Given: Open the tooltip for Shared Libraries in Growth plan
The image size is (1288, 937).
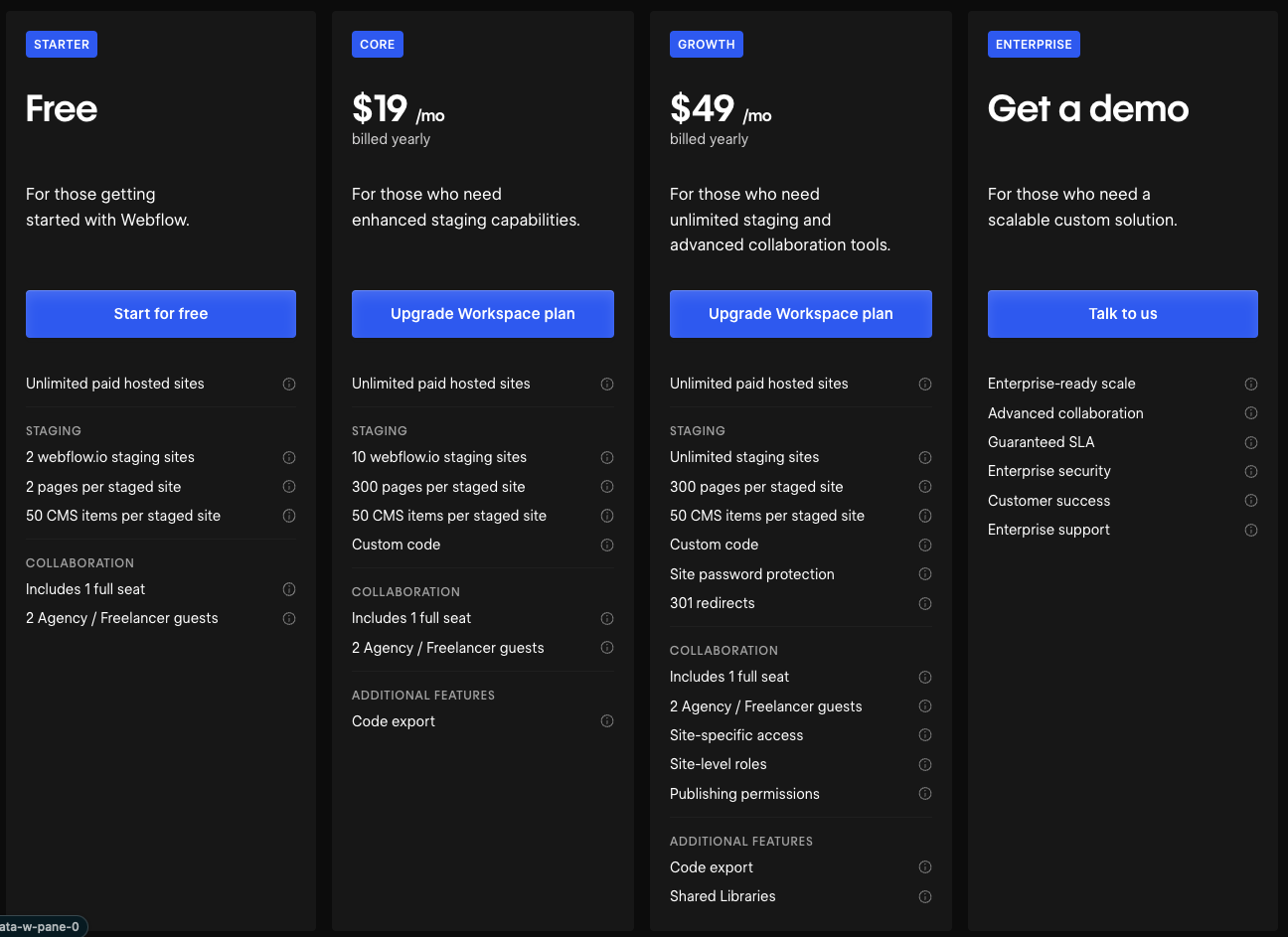Looking at the screenshot, I should point(925,896).
